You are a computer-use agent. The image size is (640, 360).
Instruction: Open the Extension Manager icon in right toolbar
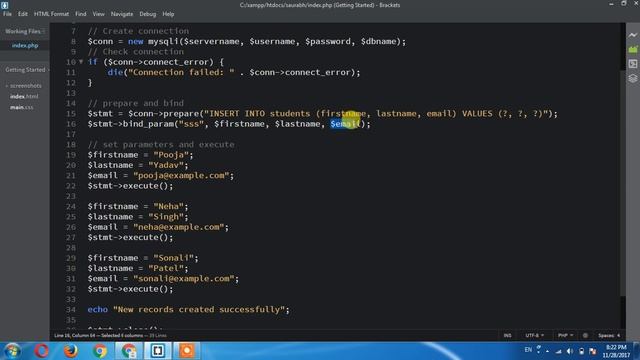(x=633, y=49)
